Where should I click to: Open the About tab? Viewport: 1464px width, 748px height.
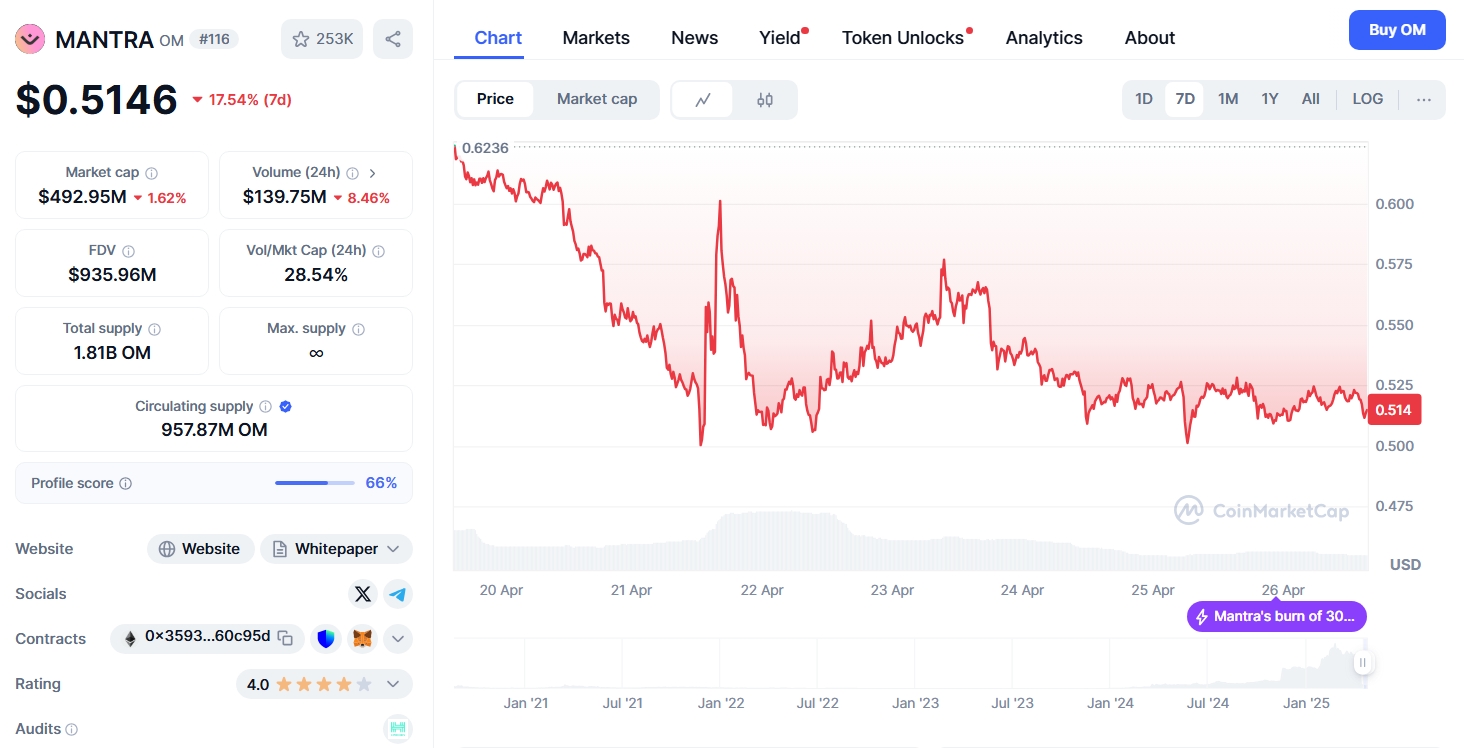(1150, 38)
